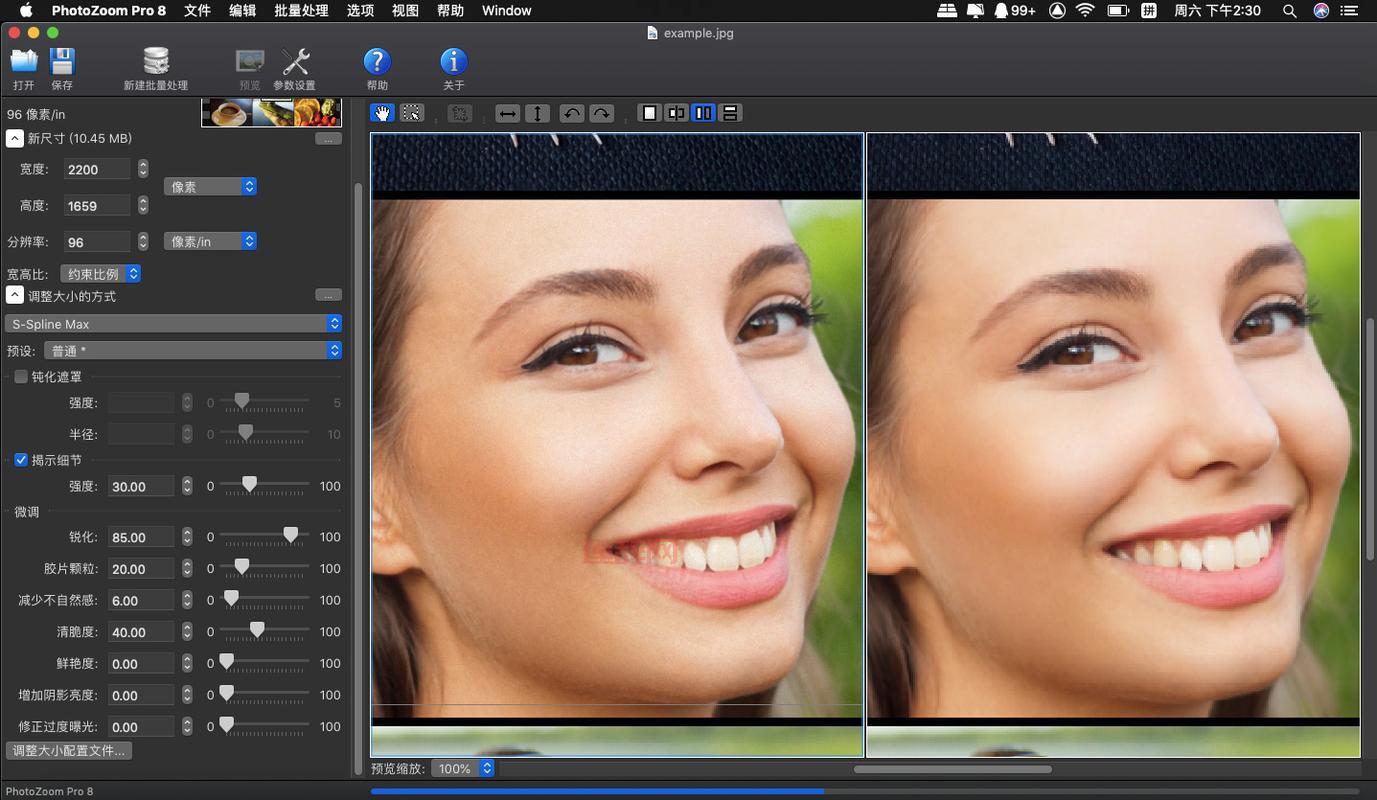This screenshot has height=800, width=1377.
Task: Flip the image vertically
Action: [x=537, y=113]
